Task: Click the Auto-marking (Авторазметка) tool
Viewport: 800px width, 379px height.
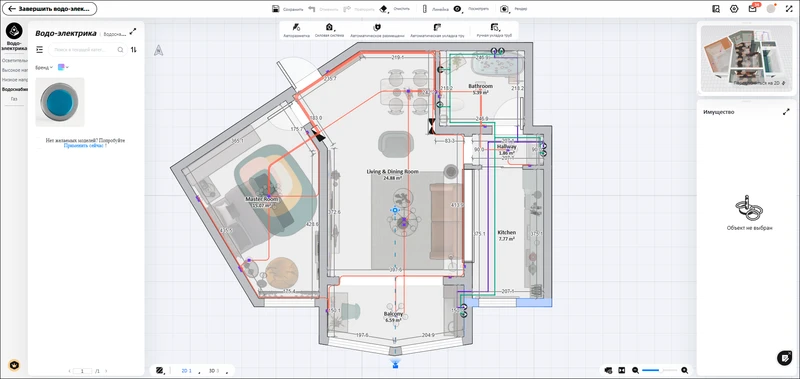Action: coord(296,28)
